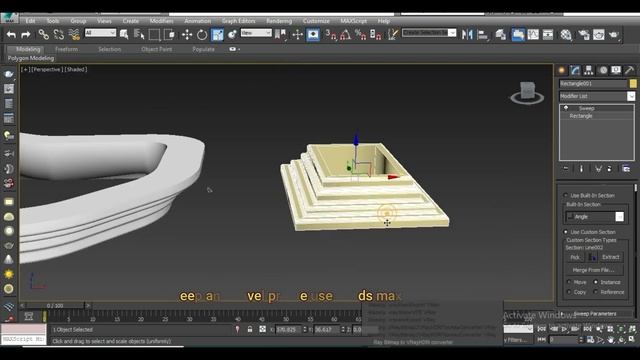Expand the Sweep Parameters rollout
The width and height of the screenshot is (640, 360).
click(x=595, y=314)
